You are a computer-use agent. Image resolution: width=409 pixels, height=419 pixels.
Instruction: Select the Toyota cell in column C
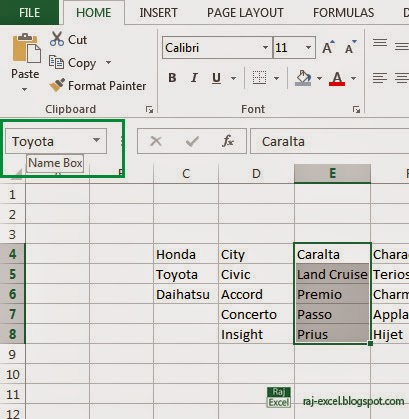click(186, 274)
